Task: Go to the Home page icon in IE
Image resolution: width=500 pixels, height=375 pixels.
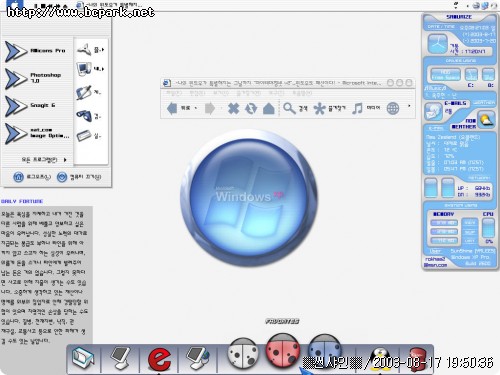Action: click(x=269, y=109)
